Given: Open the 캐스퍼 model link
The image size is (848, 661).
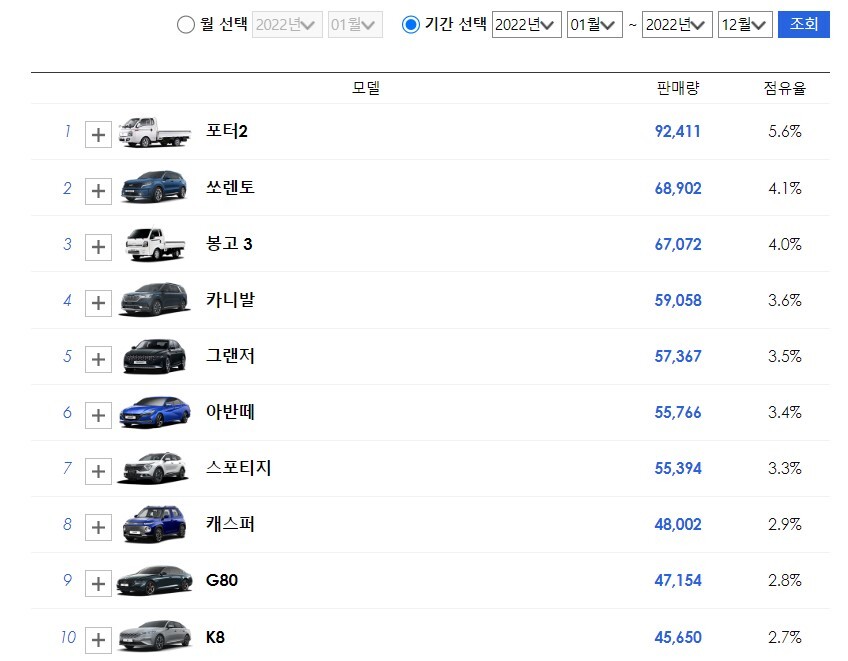Looking at the screenshot, I should point(230,524).
